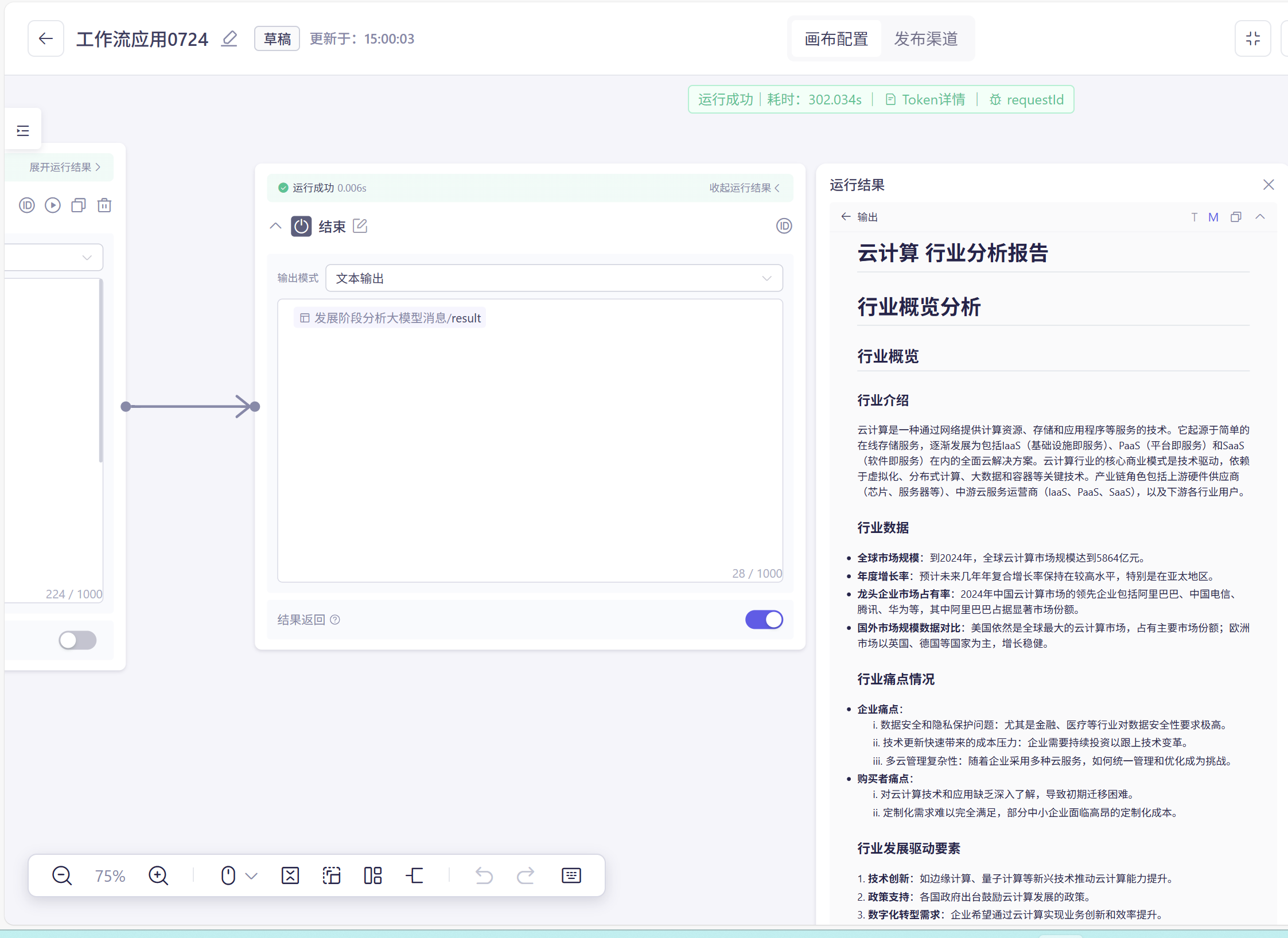Edit the workflow name pencil icon

coord(229,38)
